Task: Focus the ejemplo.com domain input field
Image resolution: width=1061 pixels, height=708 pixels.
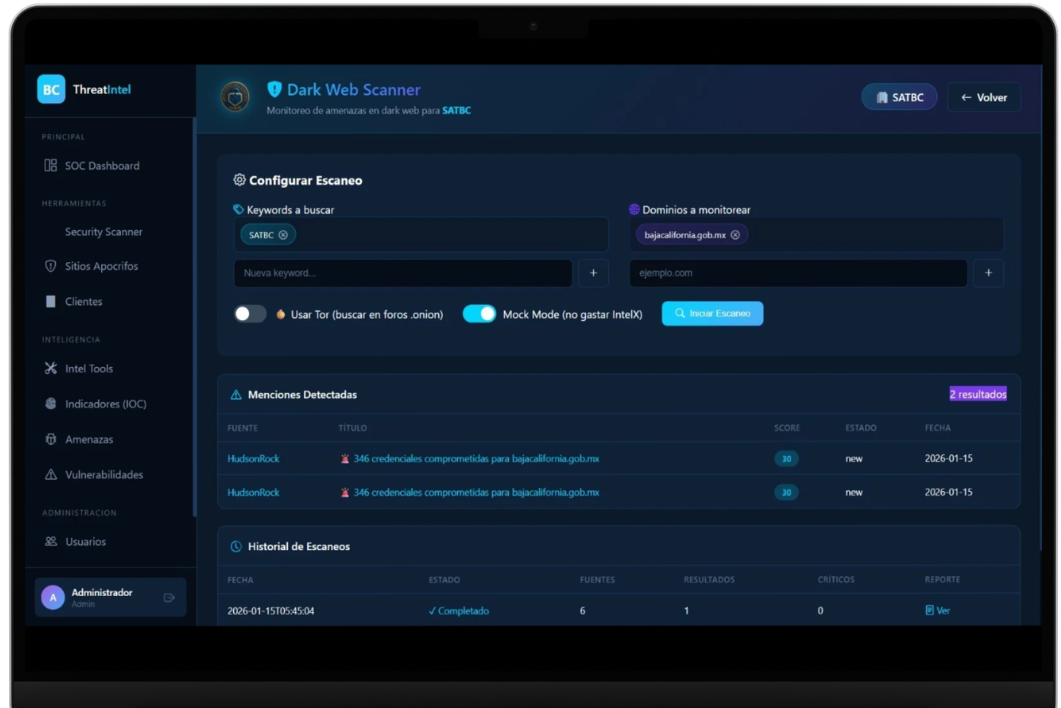Action: [798, 273]
